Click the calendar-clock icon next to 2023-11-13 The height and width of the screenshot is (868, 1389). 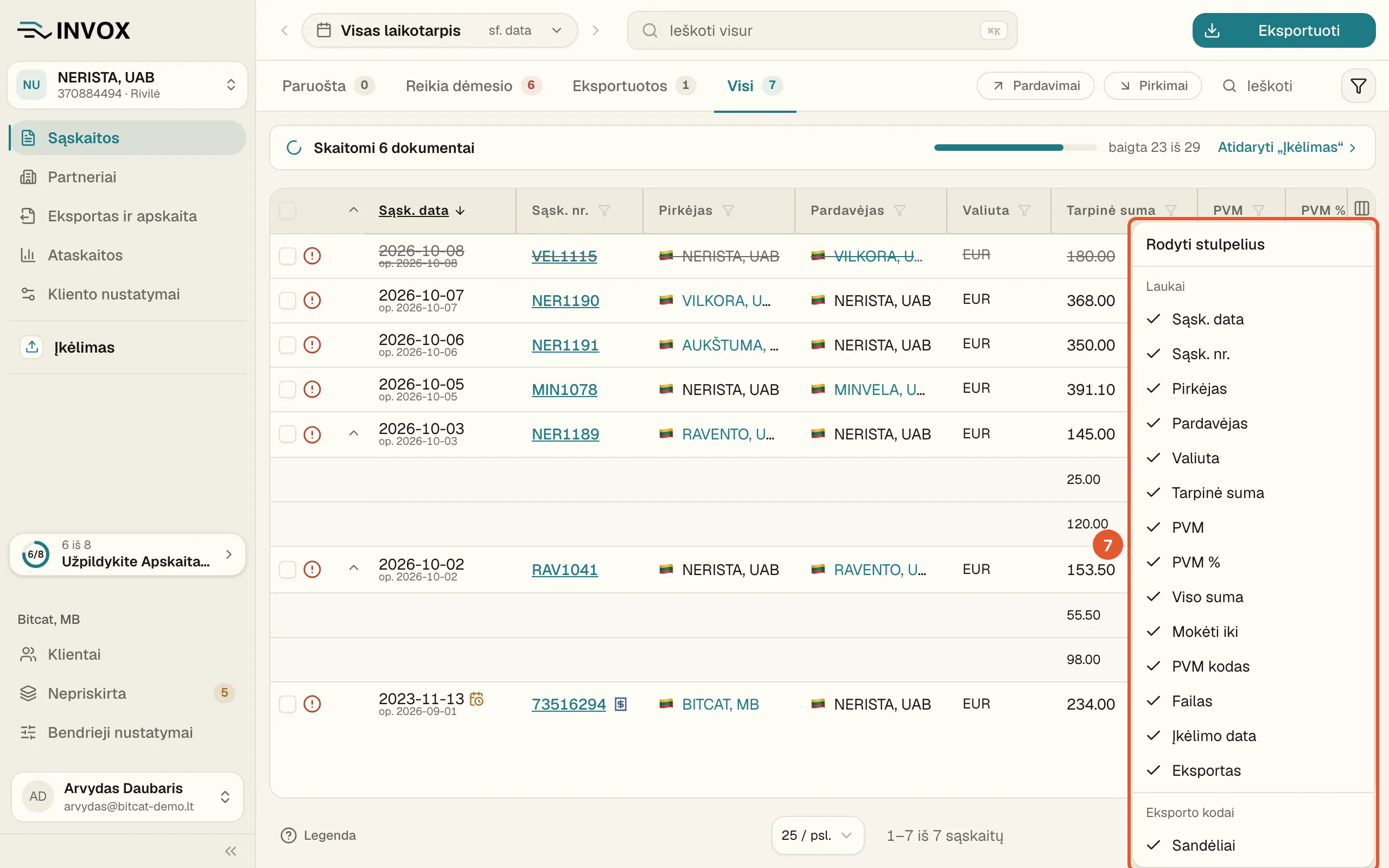click(476, 699)
